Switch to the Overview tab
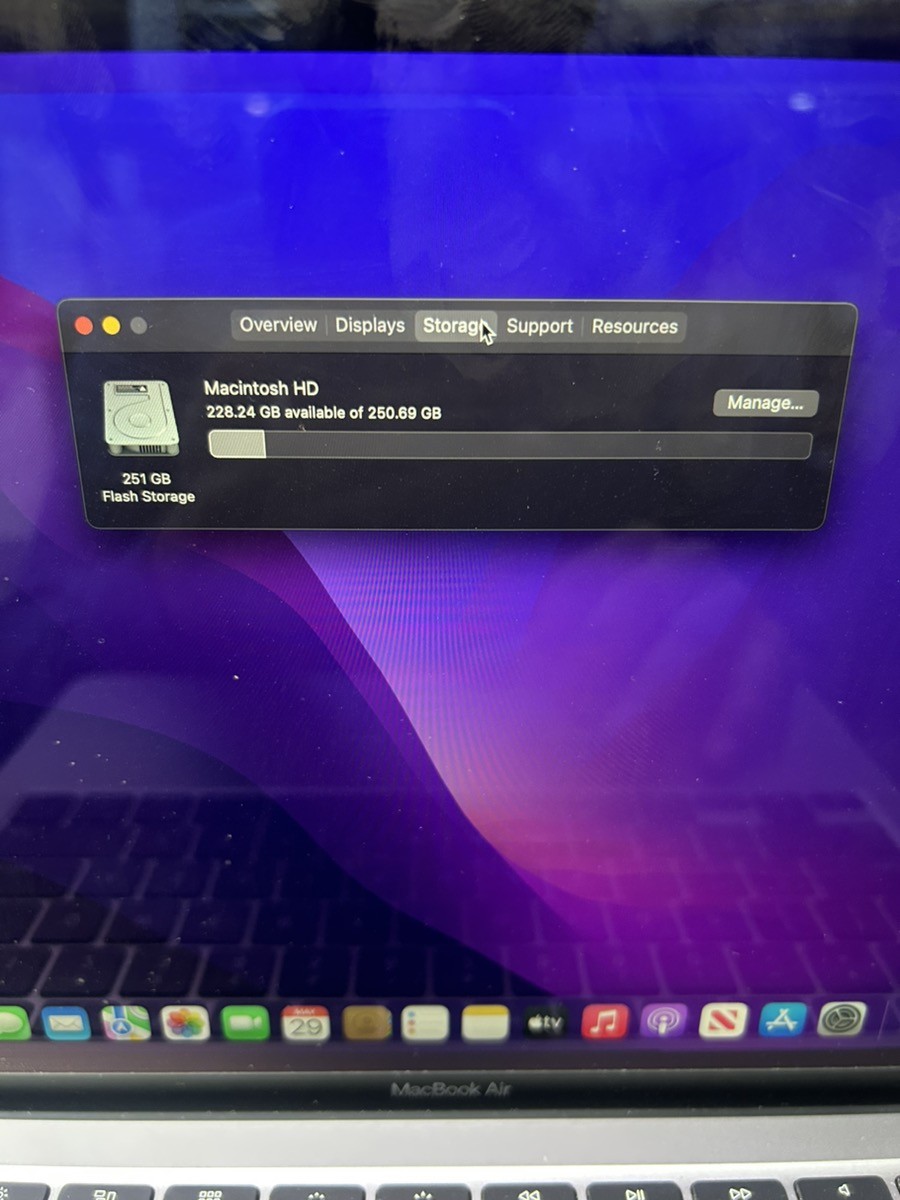Image resolution: width=900 pixels, height=1200 pixels. coord(278,325)
